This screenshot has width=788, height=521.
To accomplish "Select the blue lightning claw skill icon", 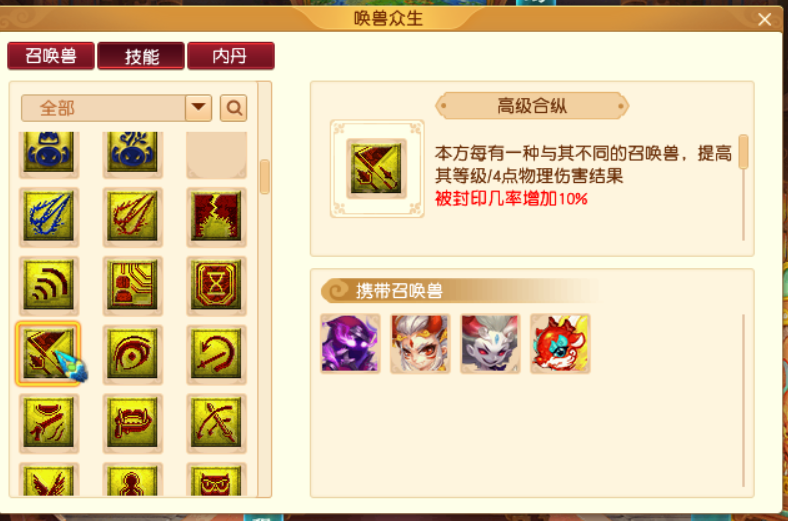I will 49,217.
